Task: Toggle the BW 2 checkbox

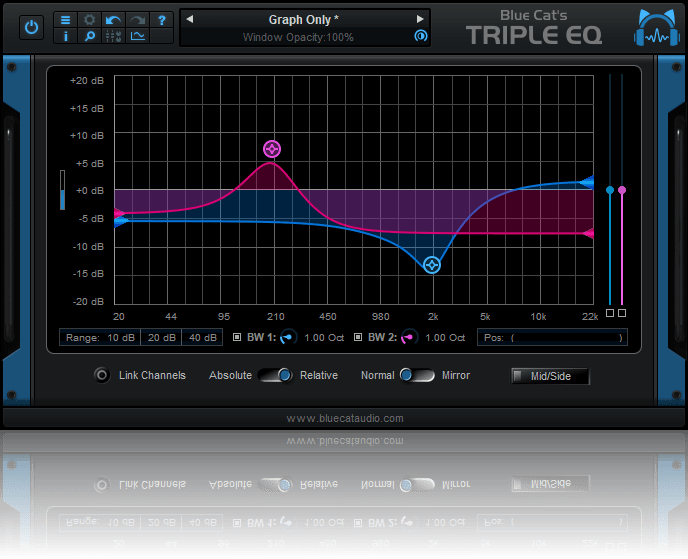Action: [x=358, y=337]
